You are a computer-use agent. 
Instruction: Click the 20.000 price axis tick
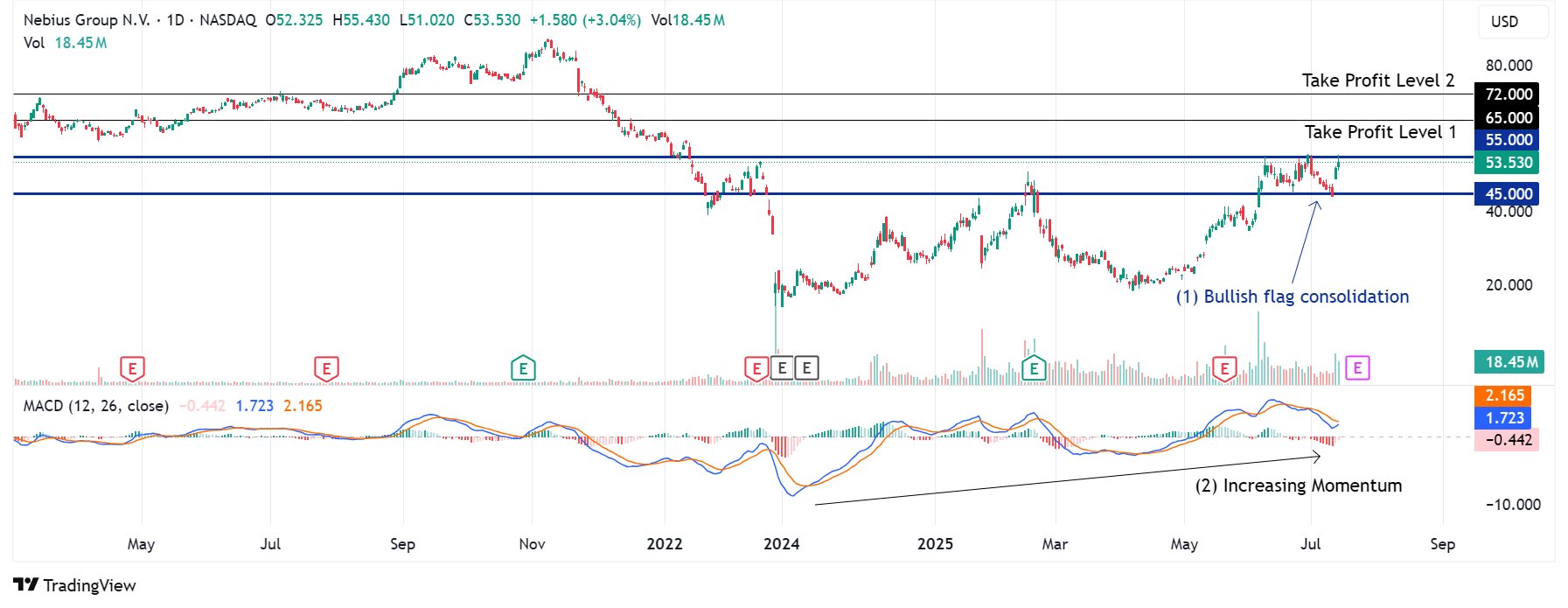click(1509, 285)
